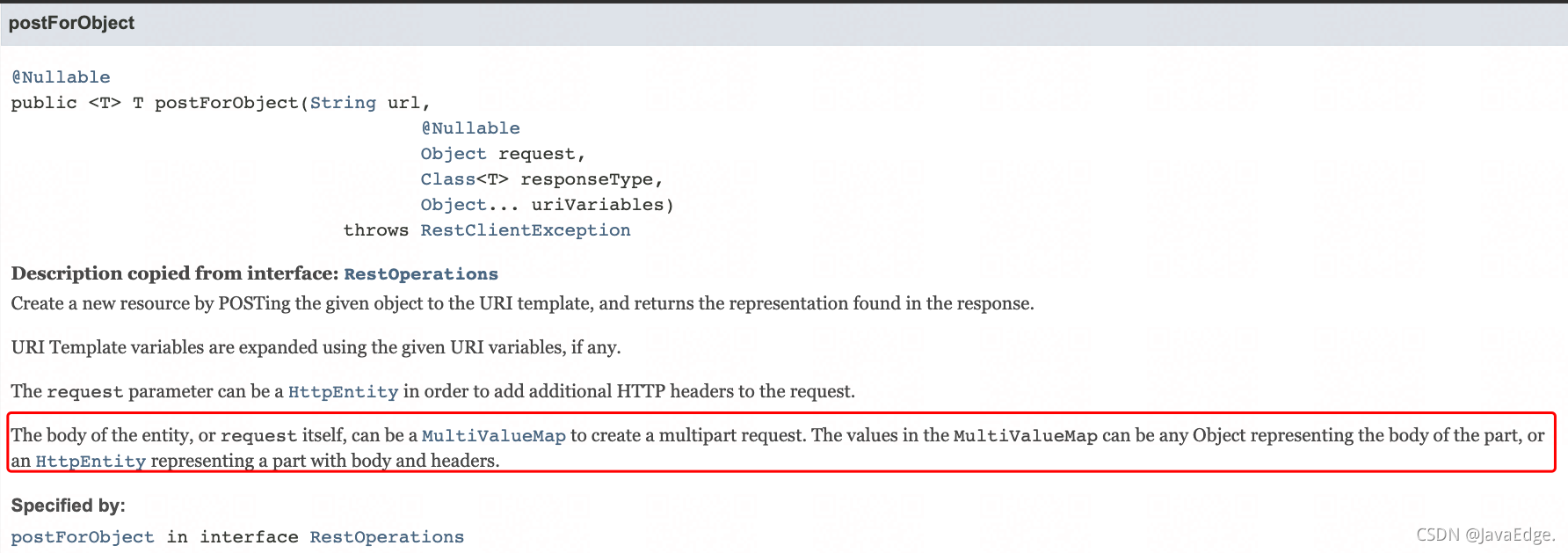1568x553 pixels.
Task: Open RestOperations link in description heading
Action: point(421,274)
